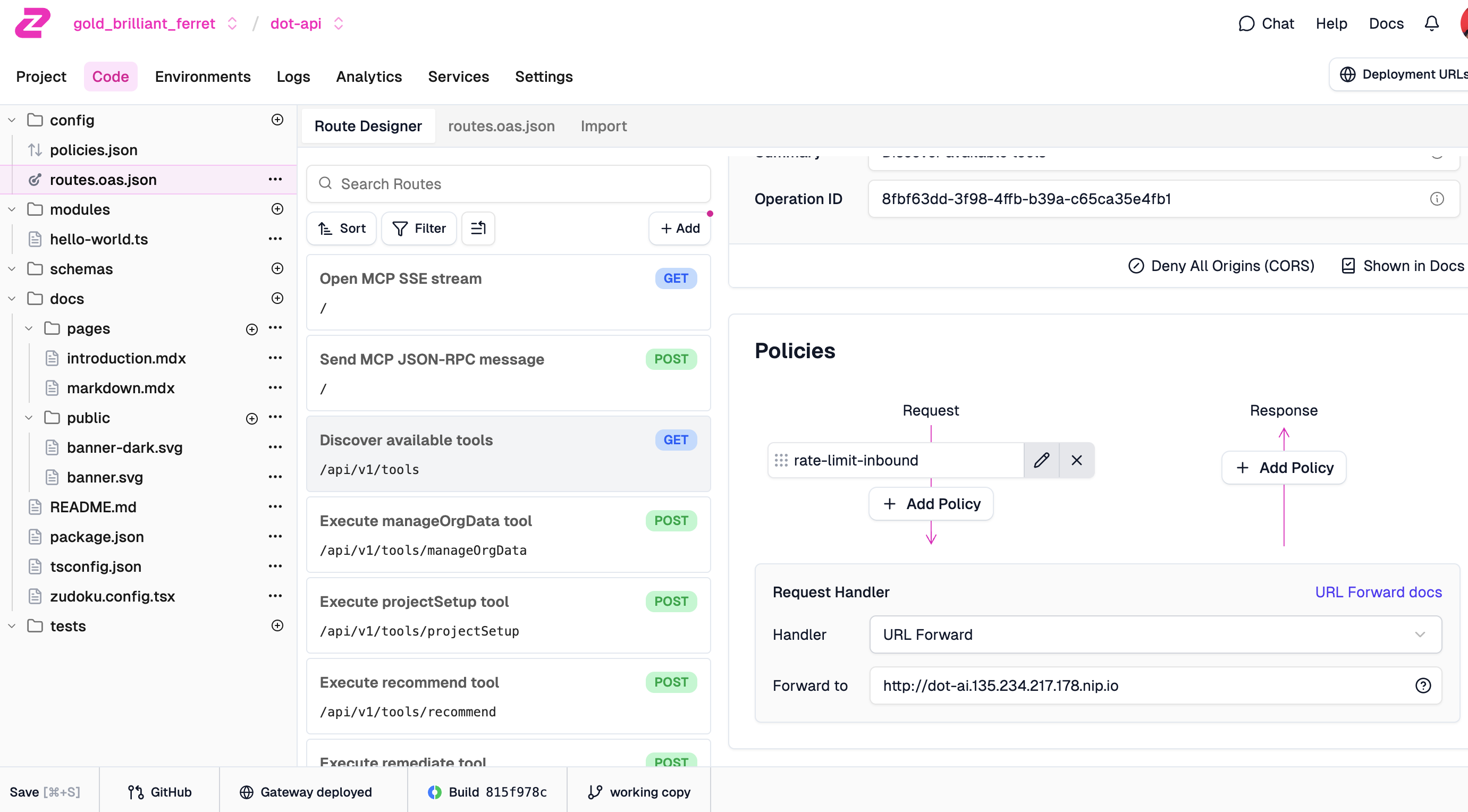1468x812 pixels.
Task: Switch to routes.oas.json tab
Action: coord(501,126)
